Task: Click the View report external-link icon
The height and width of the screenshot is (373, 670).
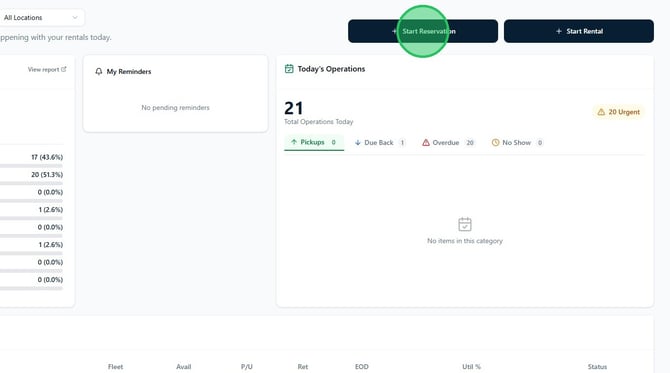Action: [64, 69]
